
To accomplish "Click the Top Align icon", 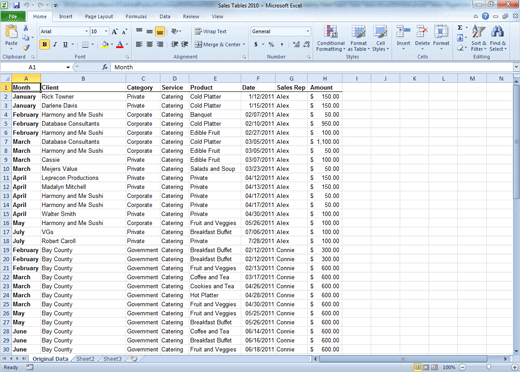I will 139,31.
